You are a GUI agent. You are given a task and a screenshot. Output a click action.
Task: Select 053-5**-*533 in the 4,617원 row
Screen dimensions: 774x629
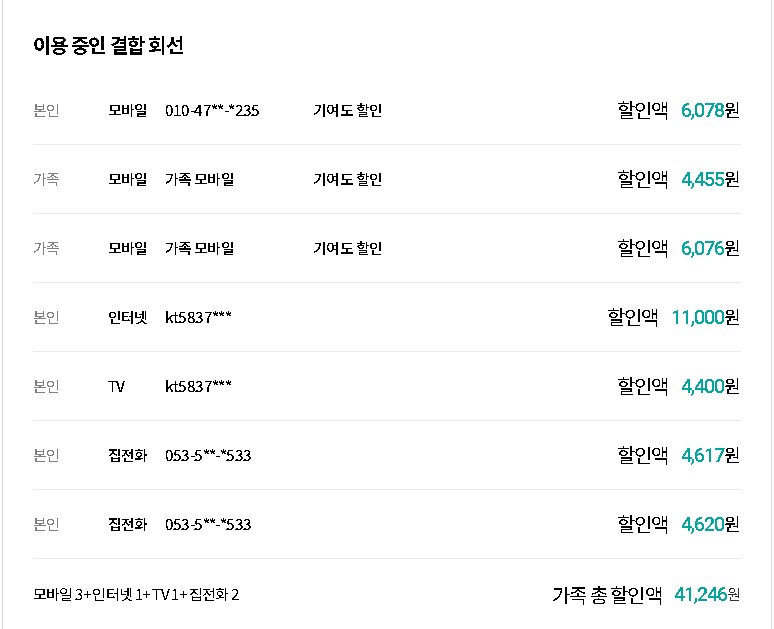(208, 456)
